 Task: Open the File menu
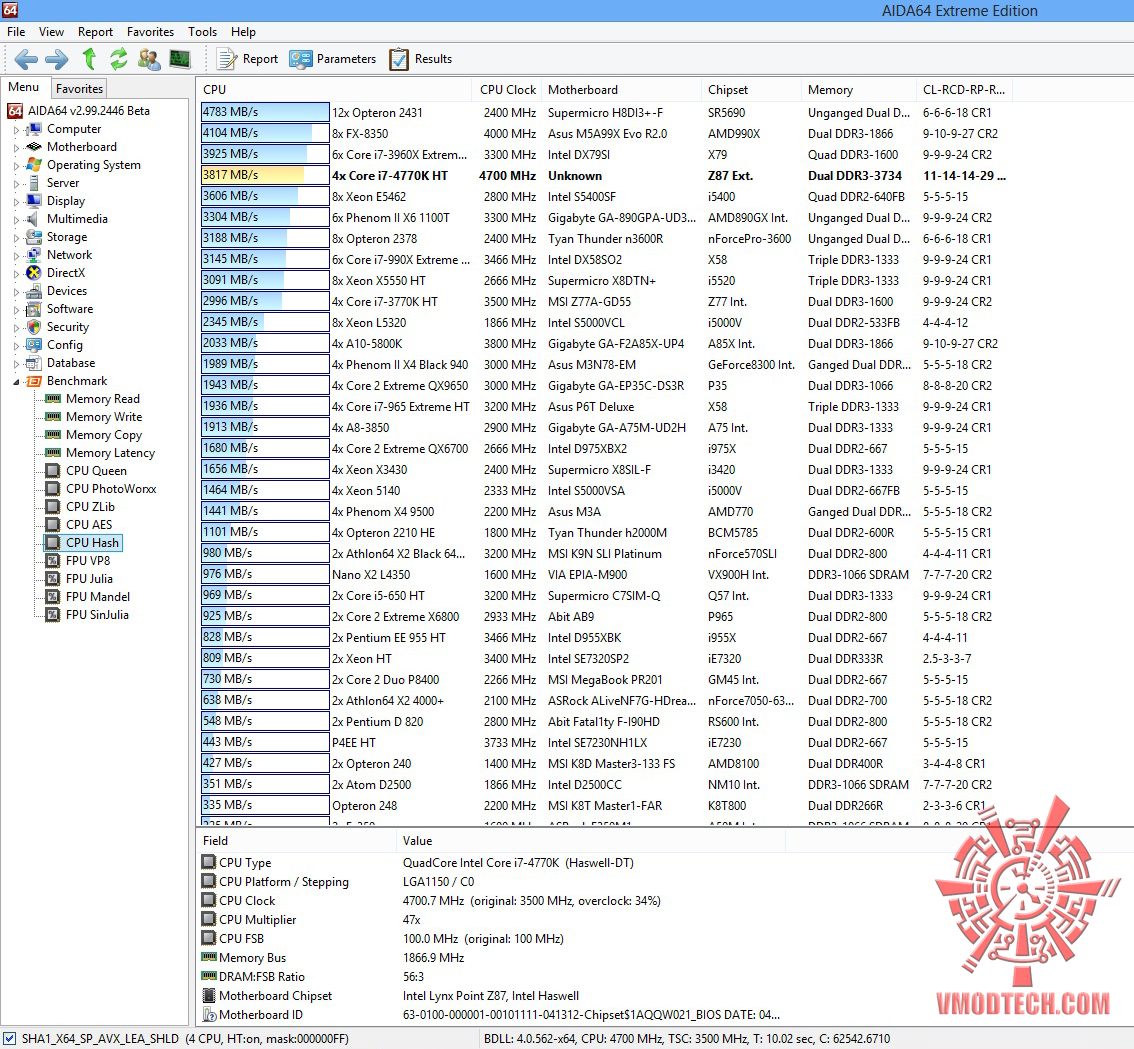click(x=16, y=32)
